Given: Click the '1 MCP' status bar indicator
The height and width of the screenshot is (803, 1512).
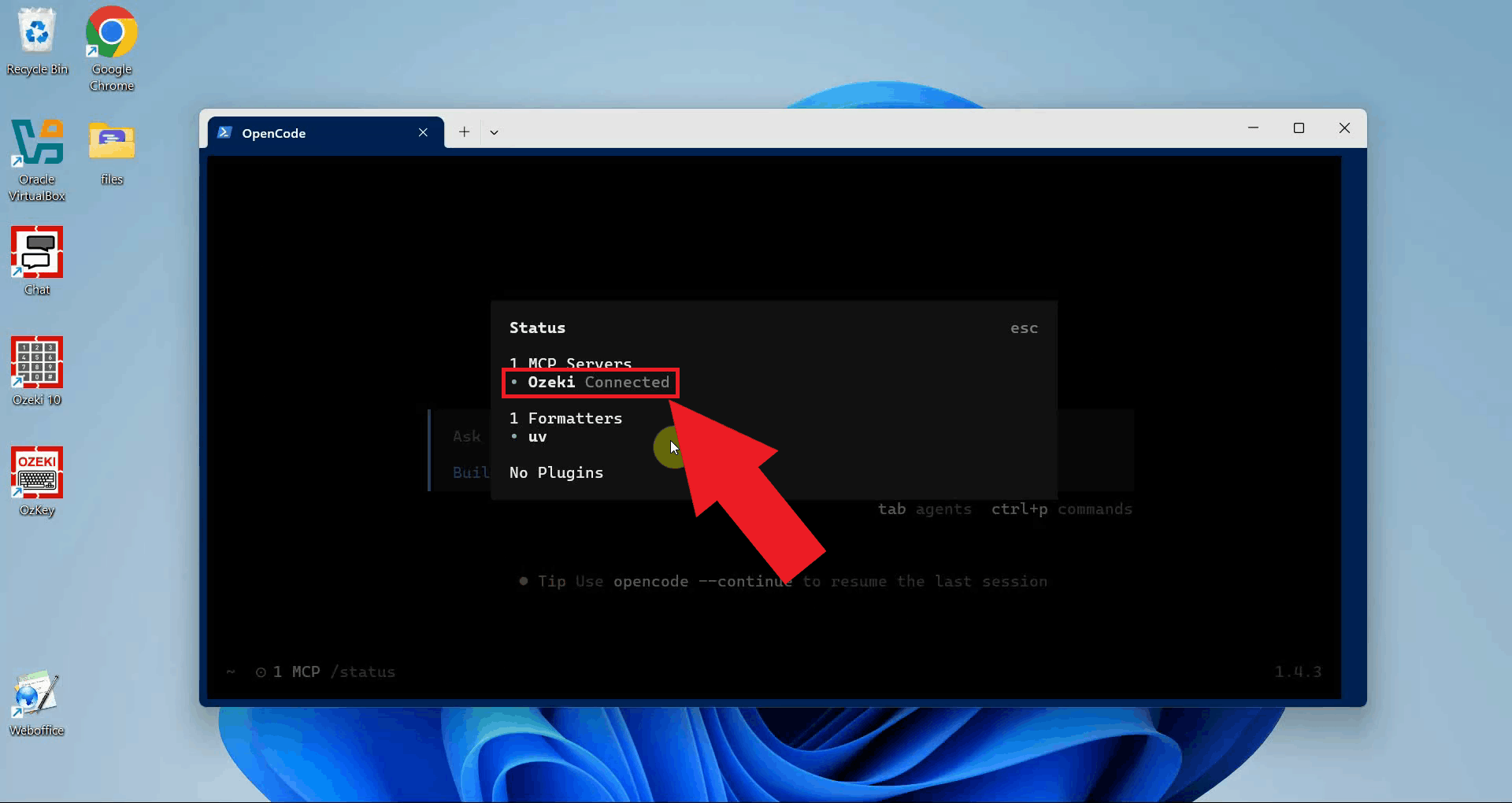Looking at the screenshot, I should coord(288,672).
